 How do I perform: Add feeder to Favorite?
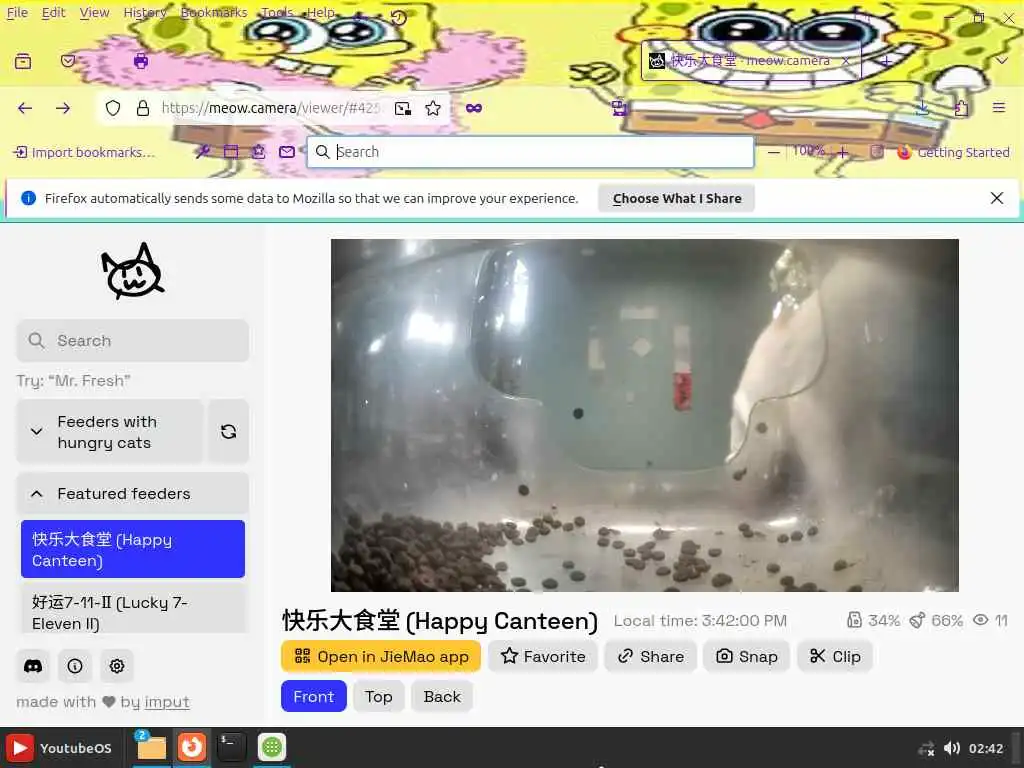tap(543, 656)
